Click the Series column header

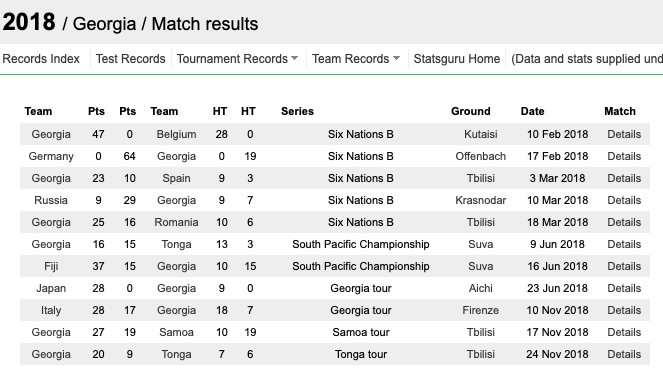tap(297, 111)
